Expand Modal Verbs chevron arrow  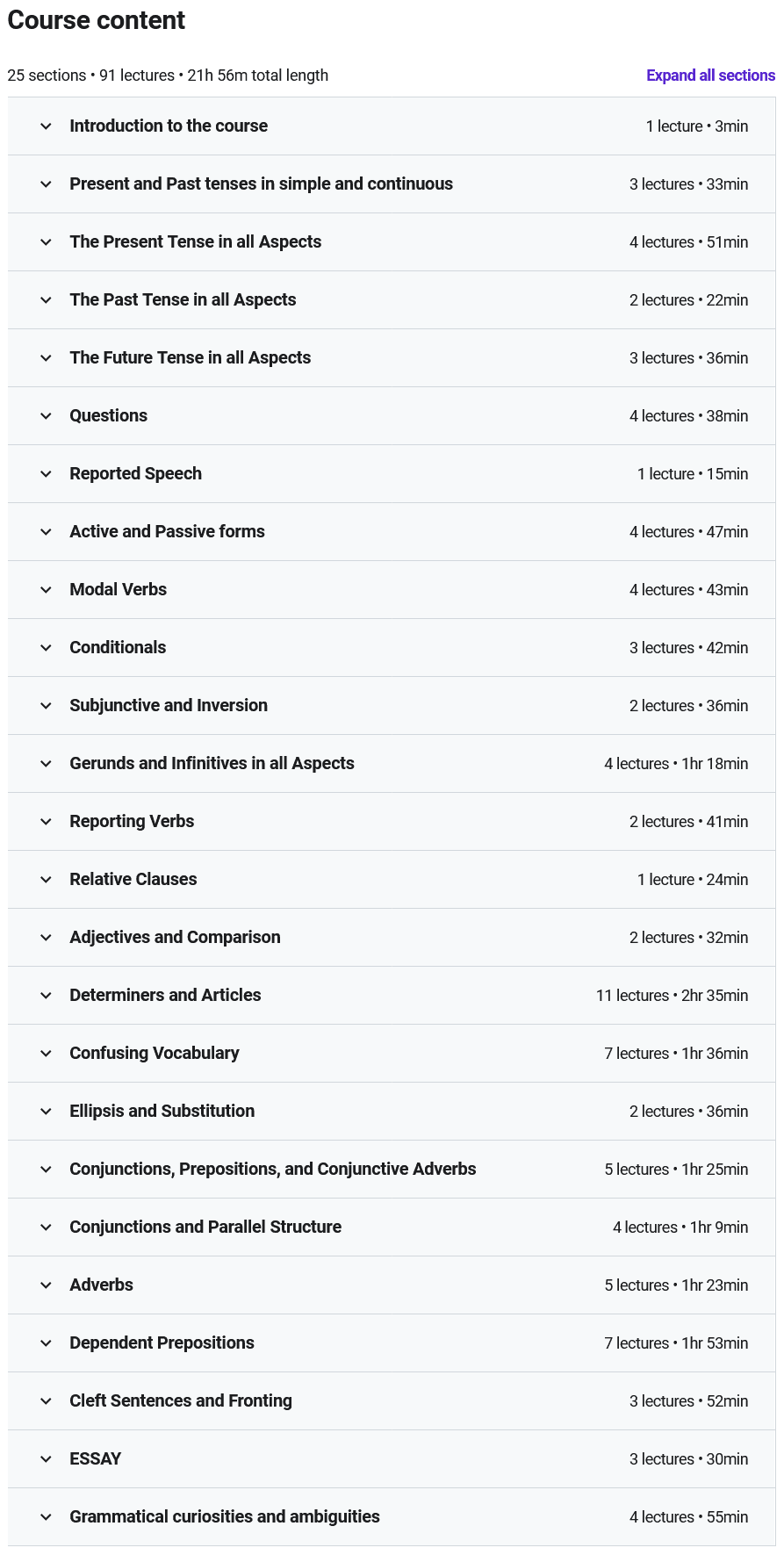tap(46, 590)
